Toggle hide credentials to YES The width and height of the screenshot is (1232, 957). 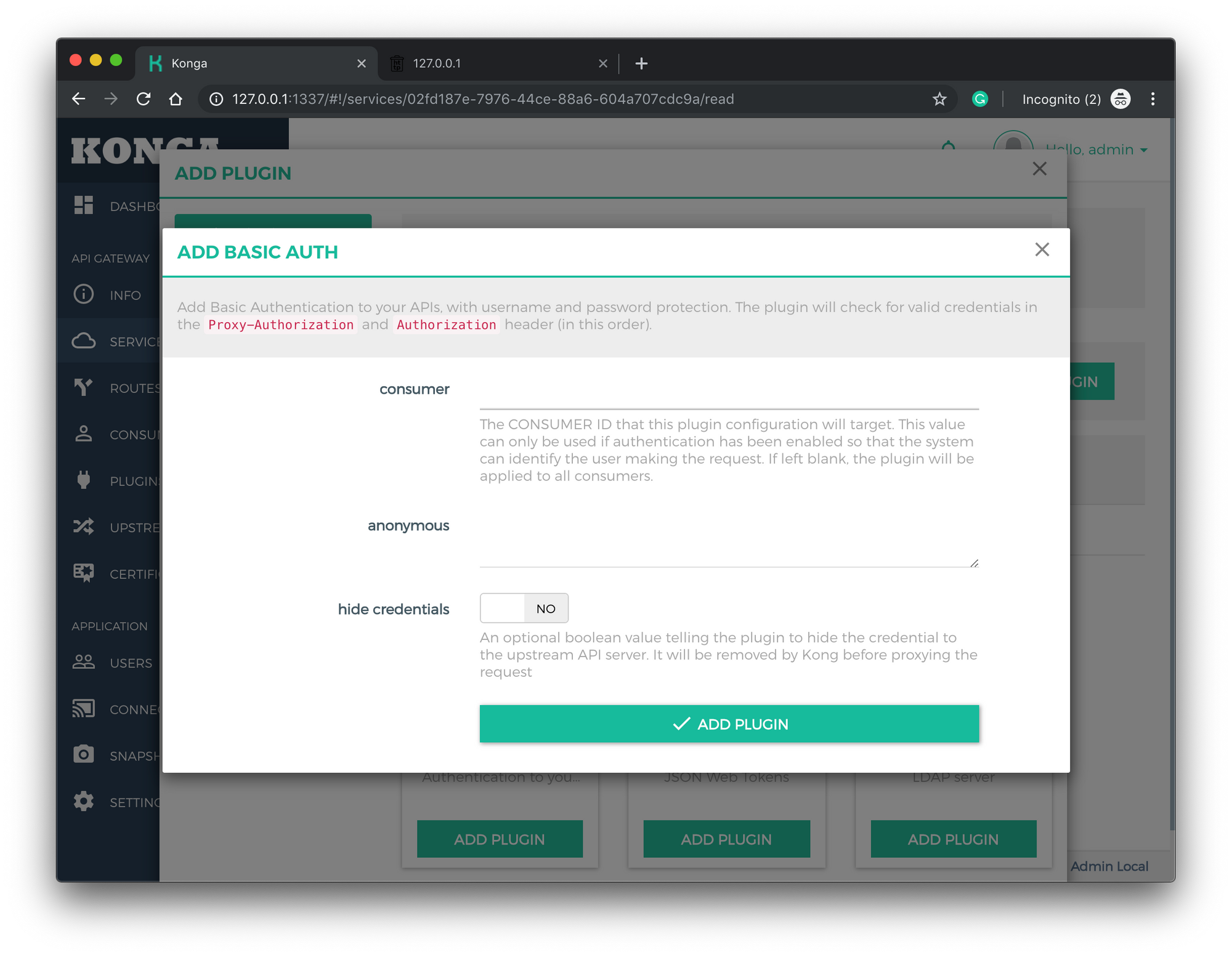click(x=524, y=608)
